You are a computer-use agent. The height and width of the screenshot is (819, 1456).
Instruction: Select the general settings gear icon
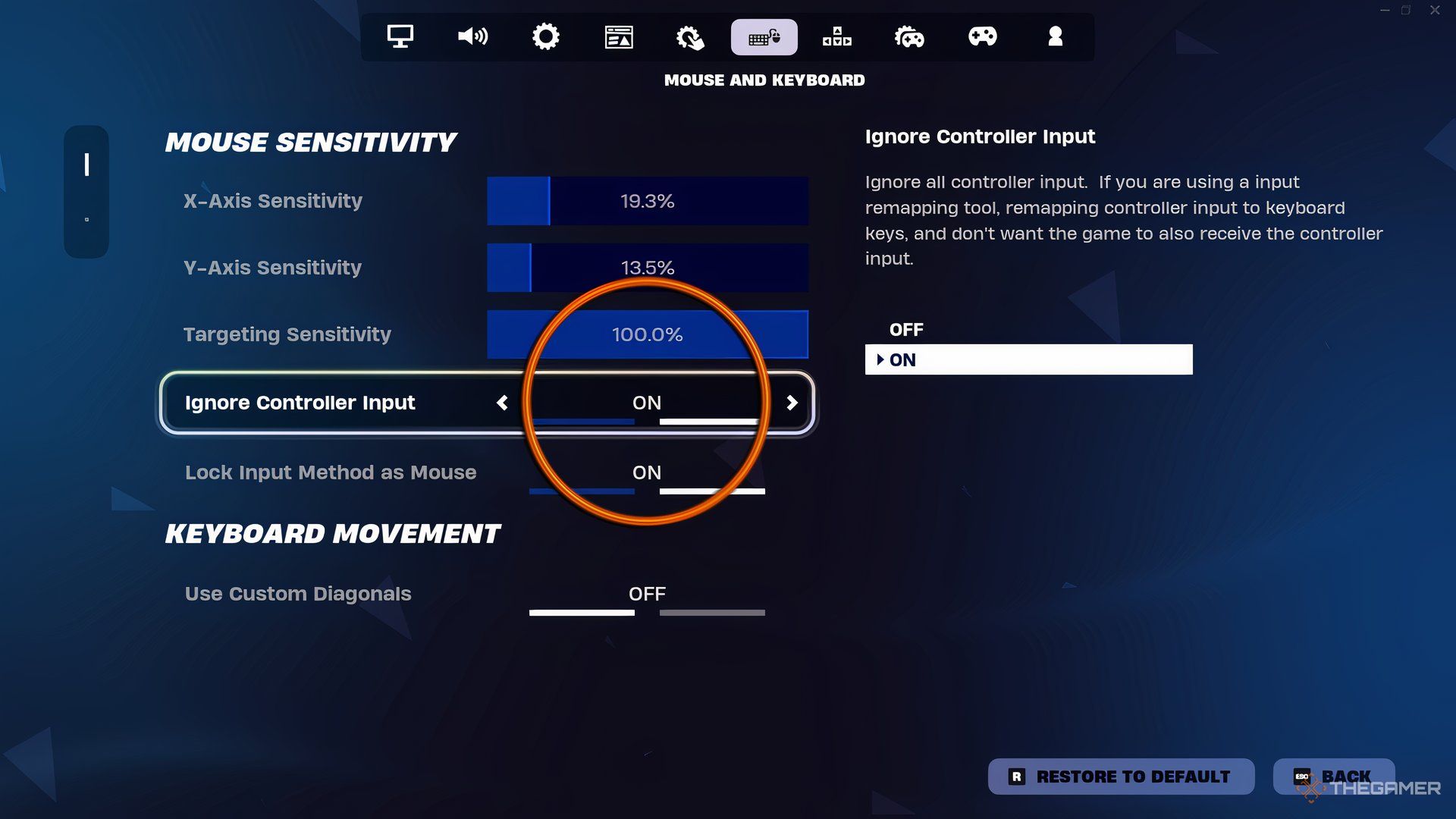546,36
